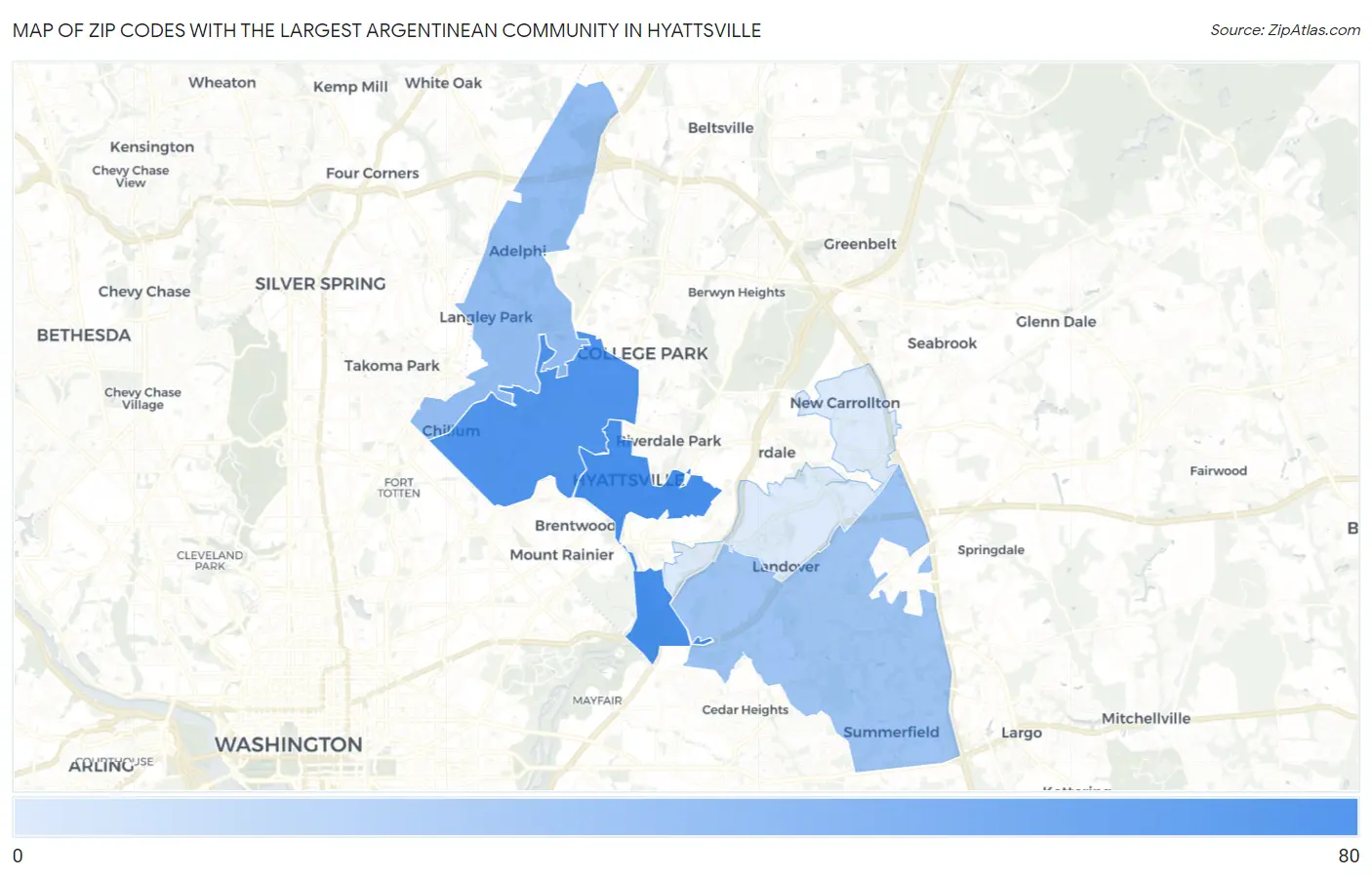
Task: Click the legend minimum value 0
Action: (18, 856)
